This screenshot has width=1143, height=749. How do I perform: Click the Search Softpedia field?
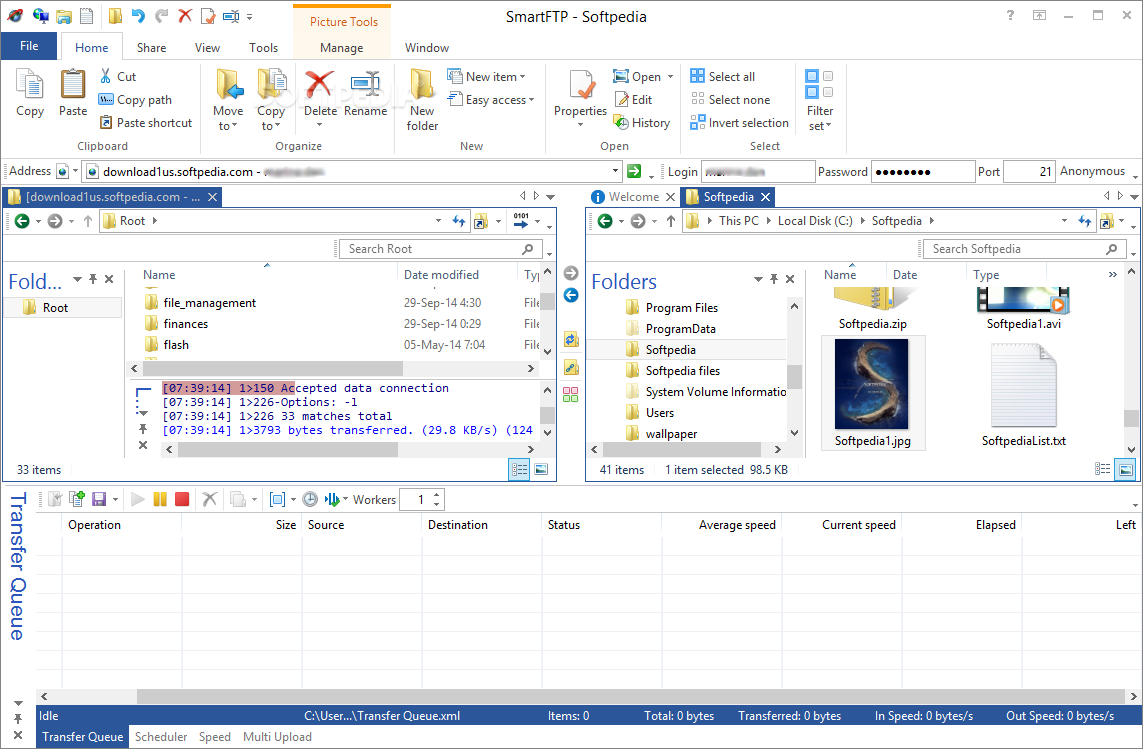[1024, 249]
